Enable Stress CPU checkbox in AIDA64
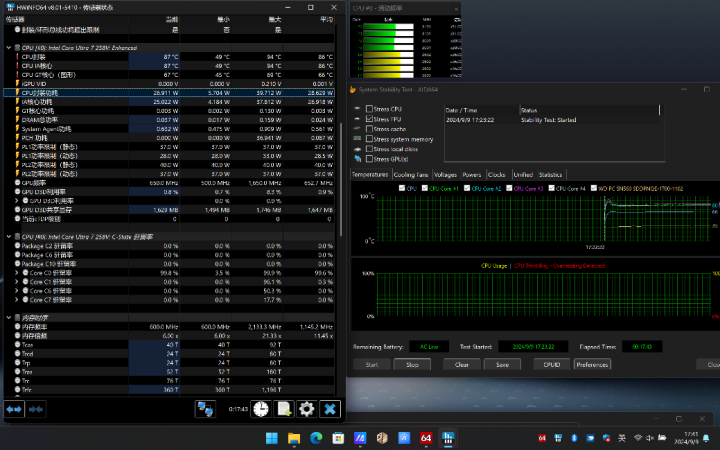720x450 pixels. tap(369, 109)
